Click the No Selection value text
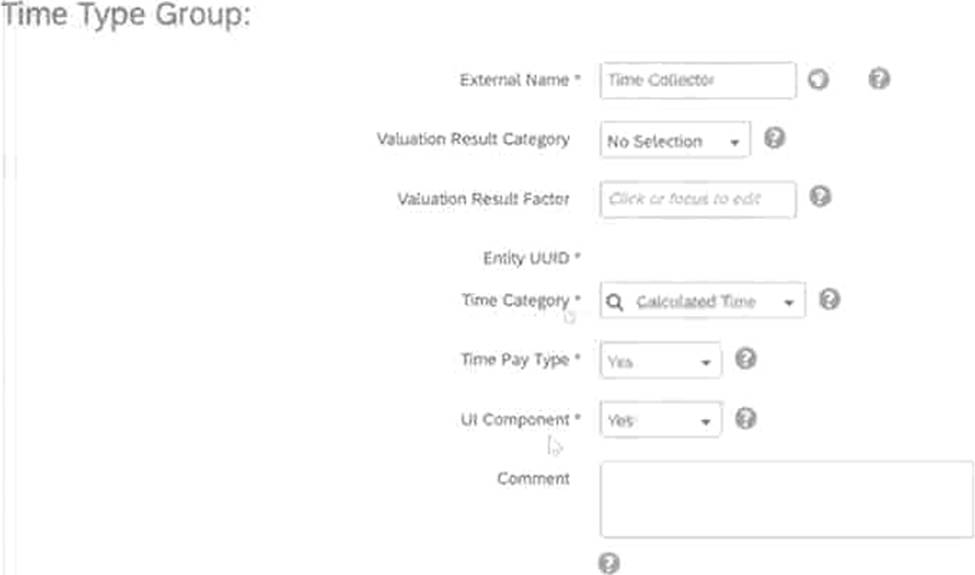Screen dimensions: 975x575 tap(655, 142)
